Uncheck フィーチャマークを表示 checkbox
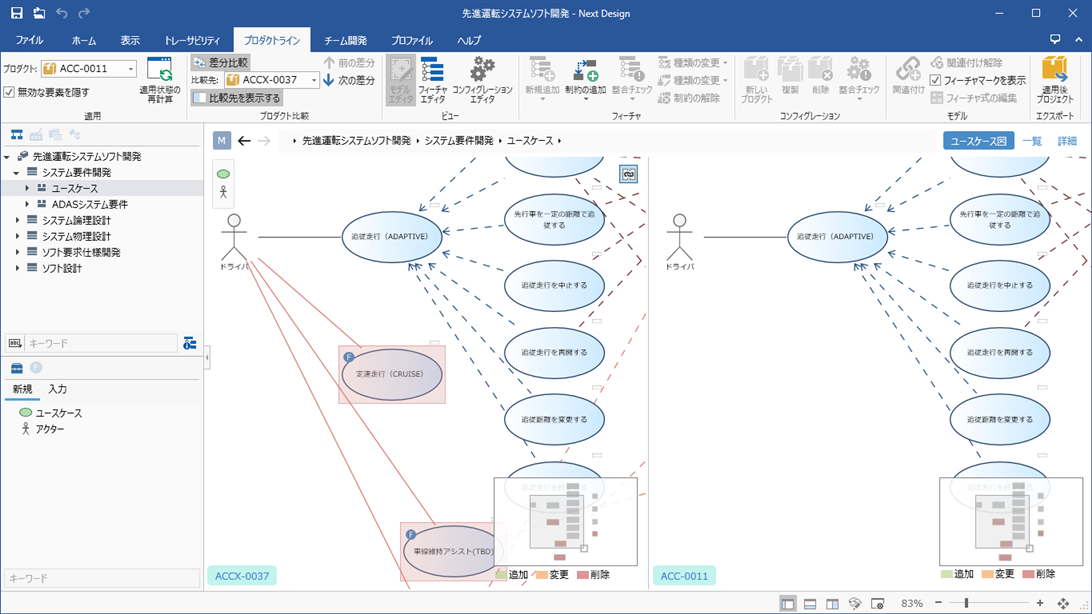1092x614 pixels. 935,80
